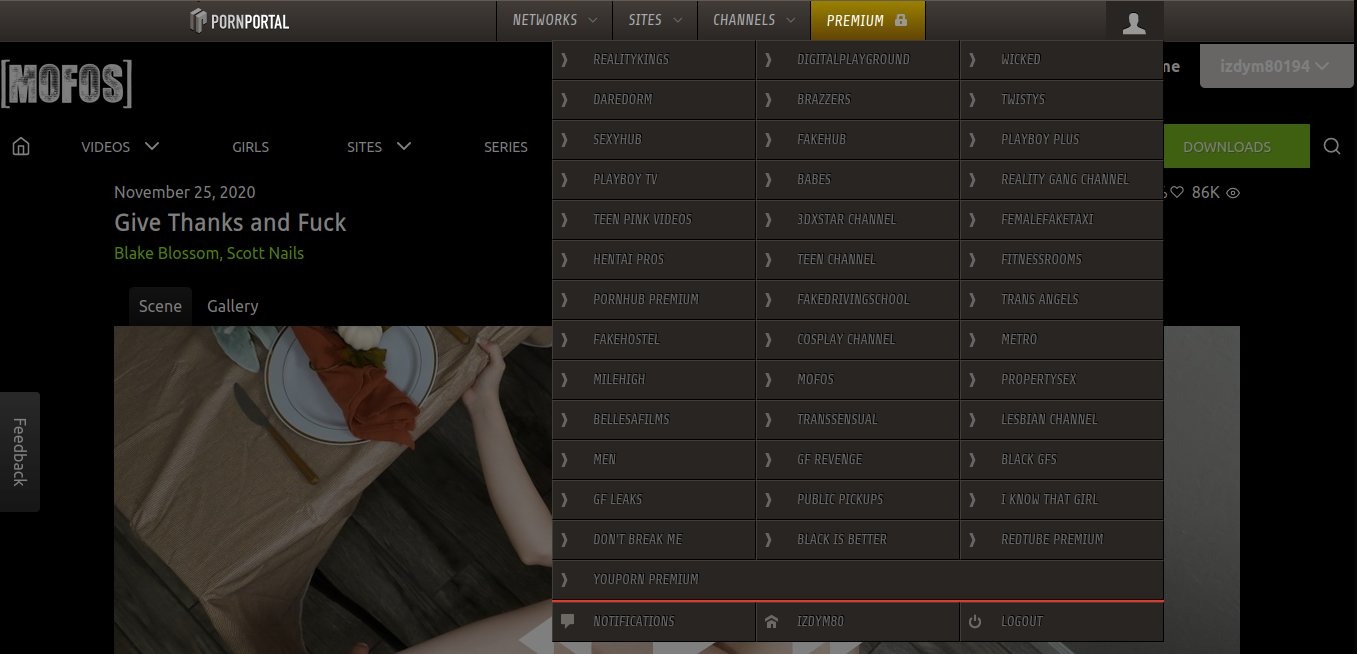Choose FakeHostel entry
Image resolution: width=1357 pixels, height=654 pixels.
click(x=654, y=339)
